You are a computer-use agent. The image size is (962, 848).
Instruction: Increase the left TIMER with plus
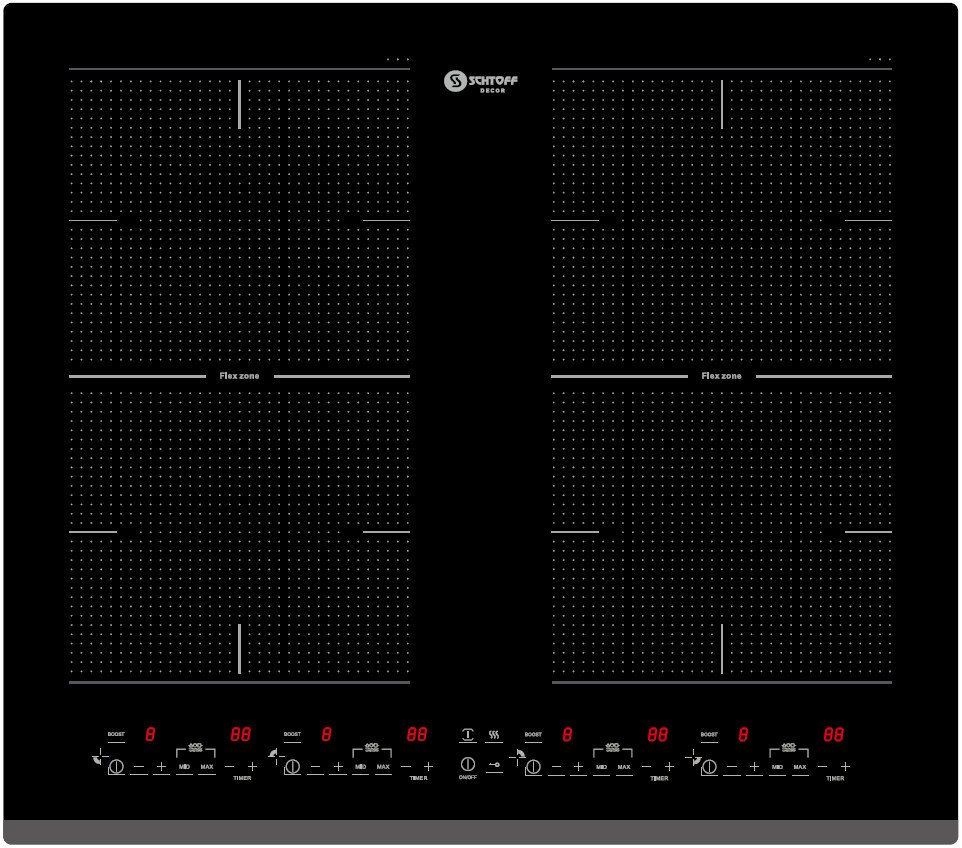point(253,766)
